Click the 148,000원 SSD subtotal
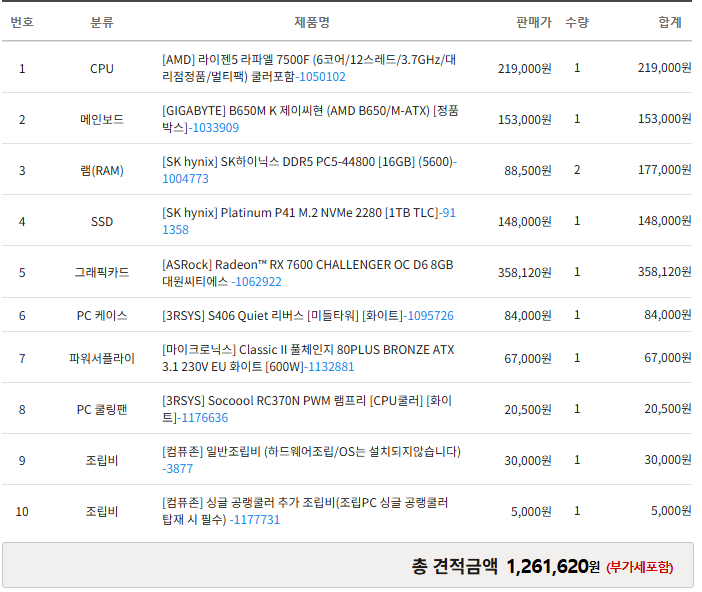The image size is (702, 592). tap(664, 221)
